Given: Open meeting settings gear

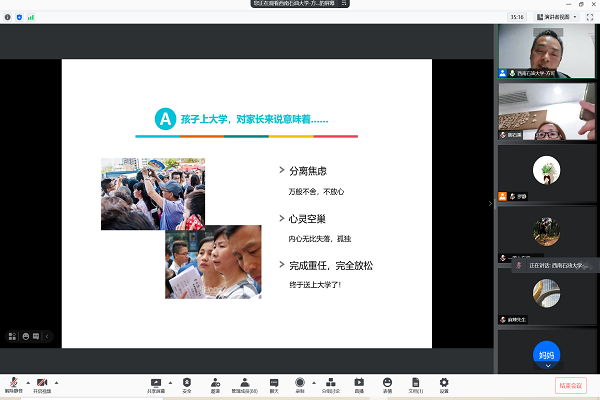Looking at the screenshot, I should (x=444, y=383).
